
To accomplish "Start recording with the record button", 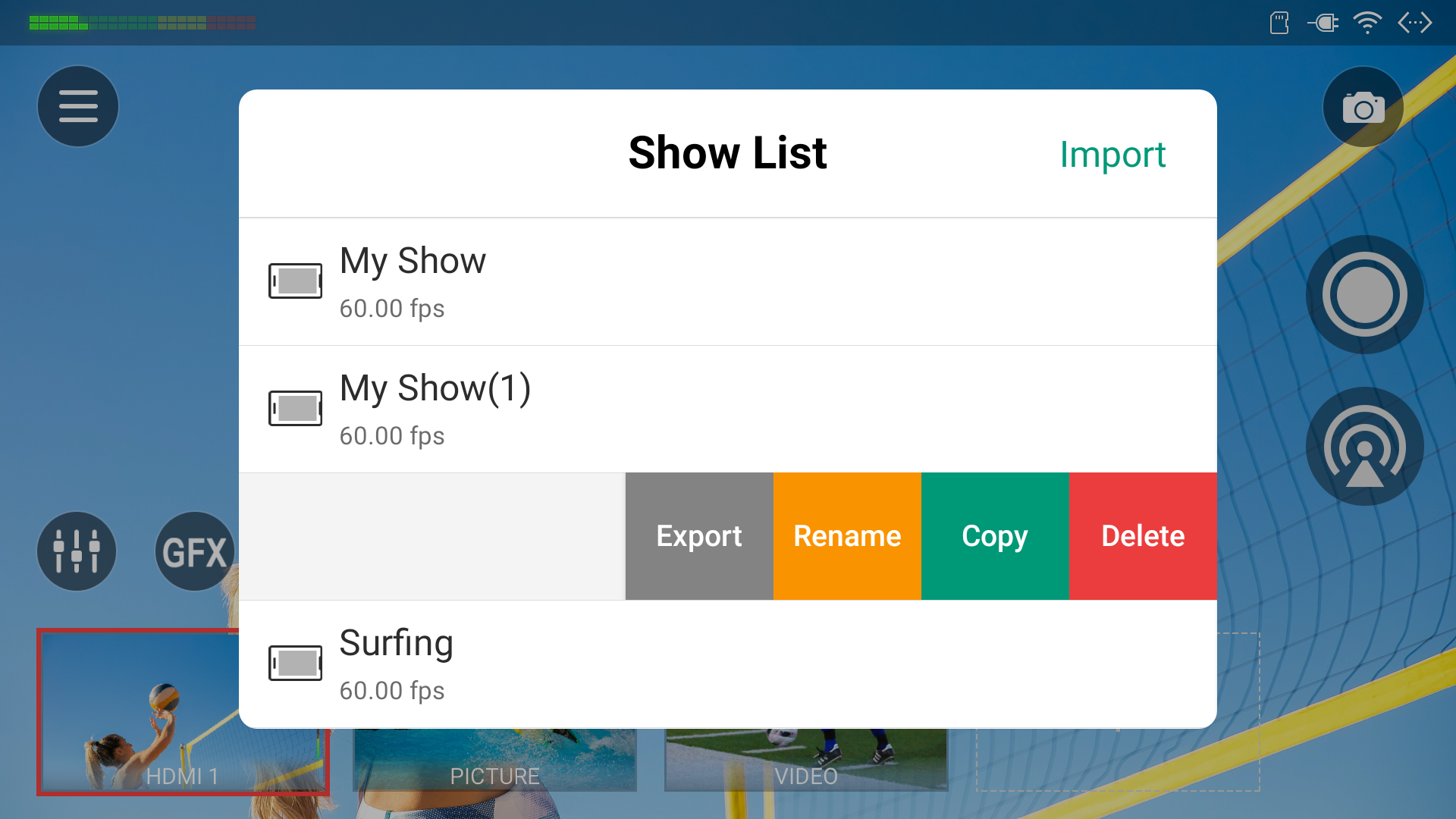I will click(1364, 294).
